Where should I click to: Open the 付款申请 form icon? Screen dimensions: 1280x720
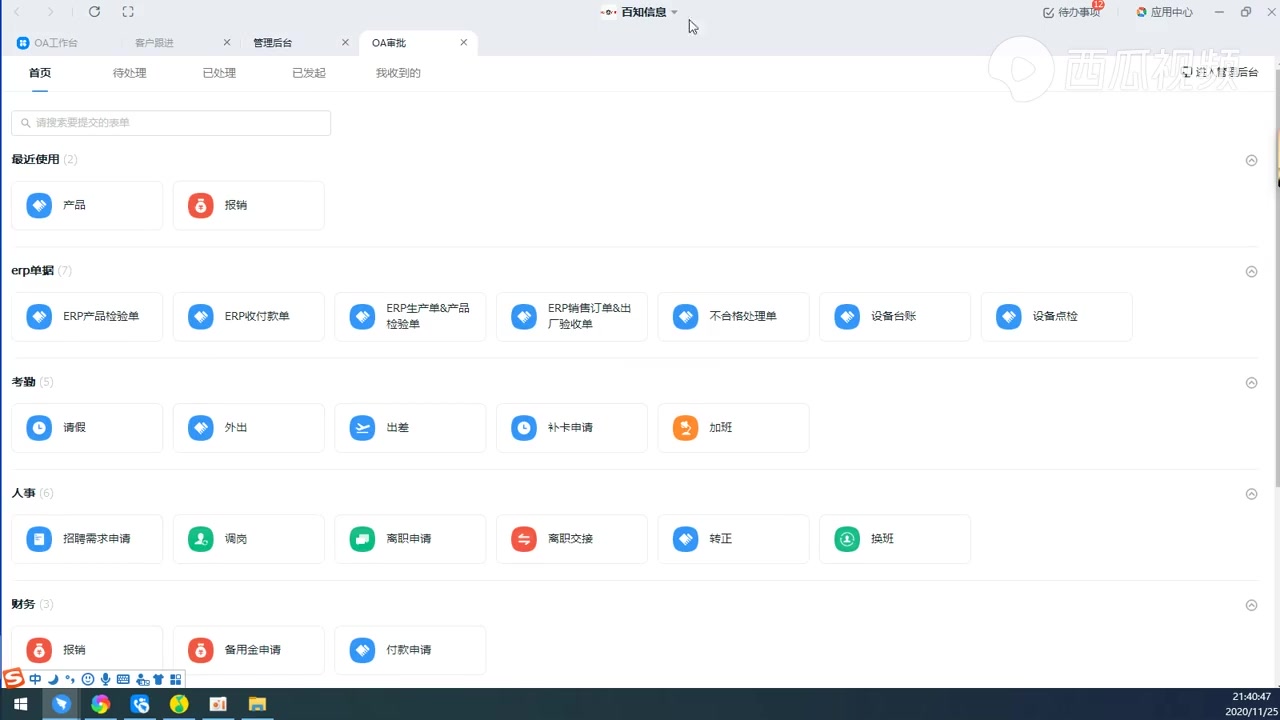tap(362, 649)
